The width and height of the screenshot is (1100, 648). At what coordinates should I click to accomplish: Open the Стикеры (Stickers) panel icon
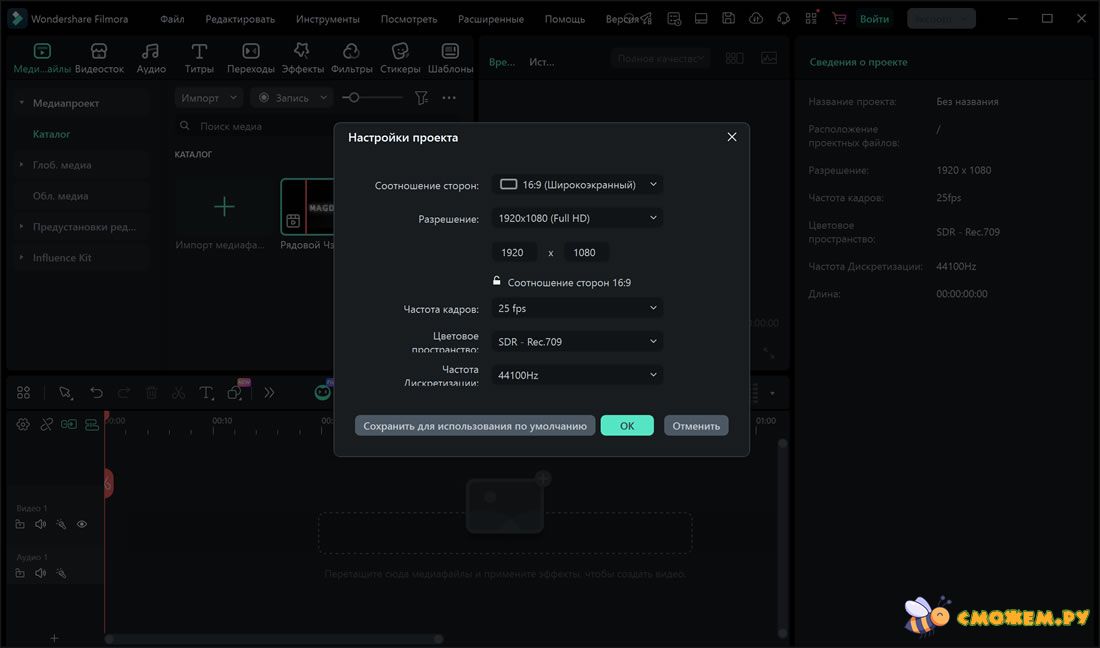point(400,52)
